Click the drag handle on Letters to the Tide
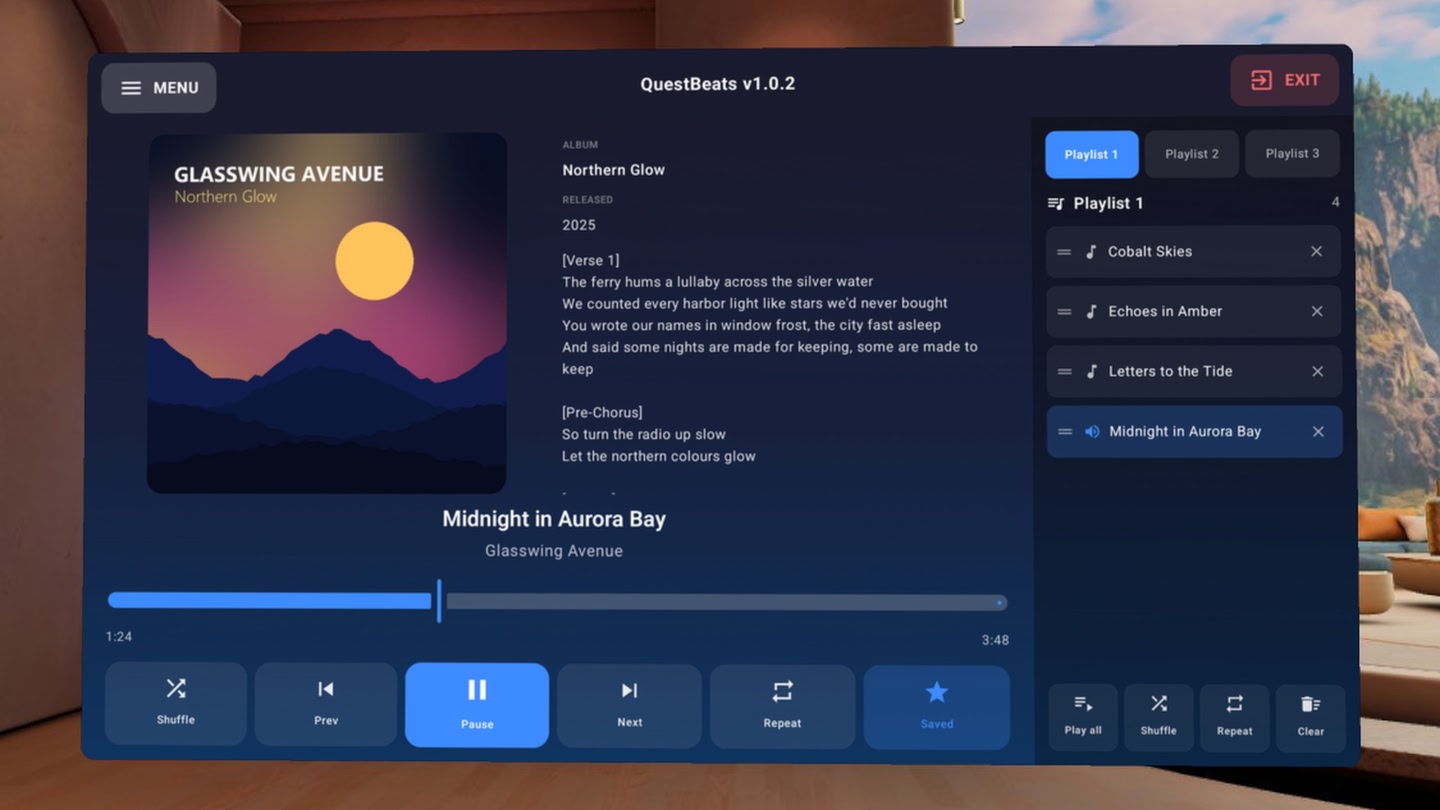This screenshot has width=1440, height=810. (x=1065, y=372)
